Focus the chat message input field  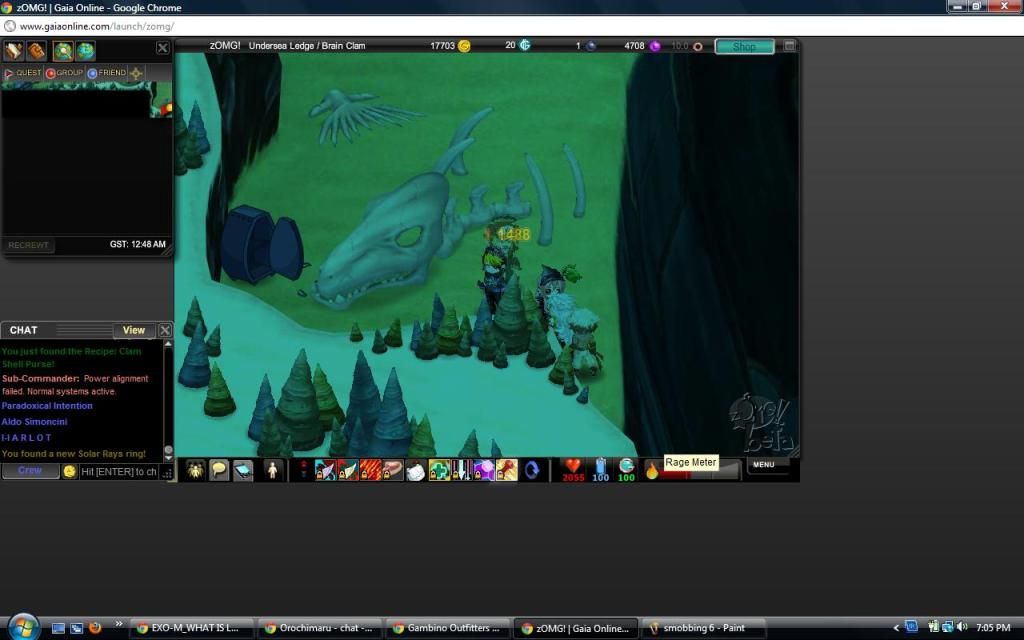coord(119,472)
